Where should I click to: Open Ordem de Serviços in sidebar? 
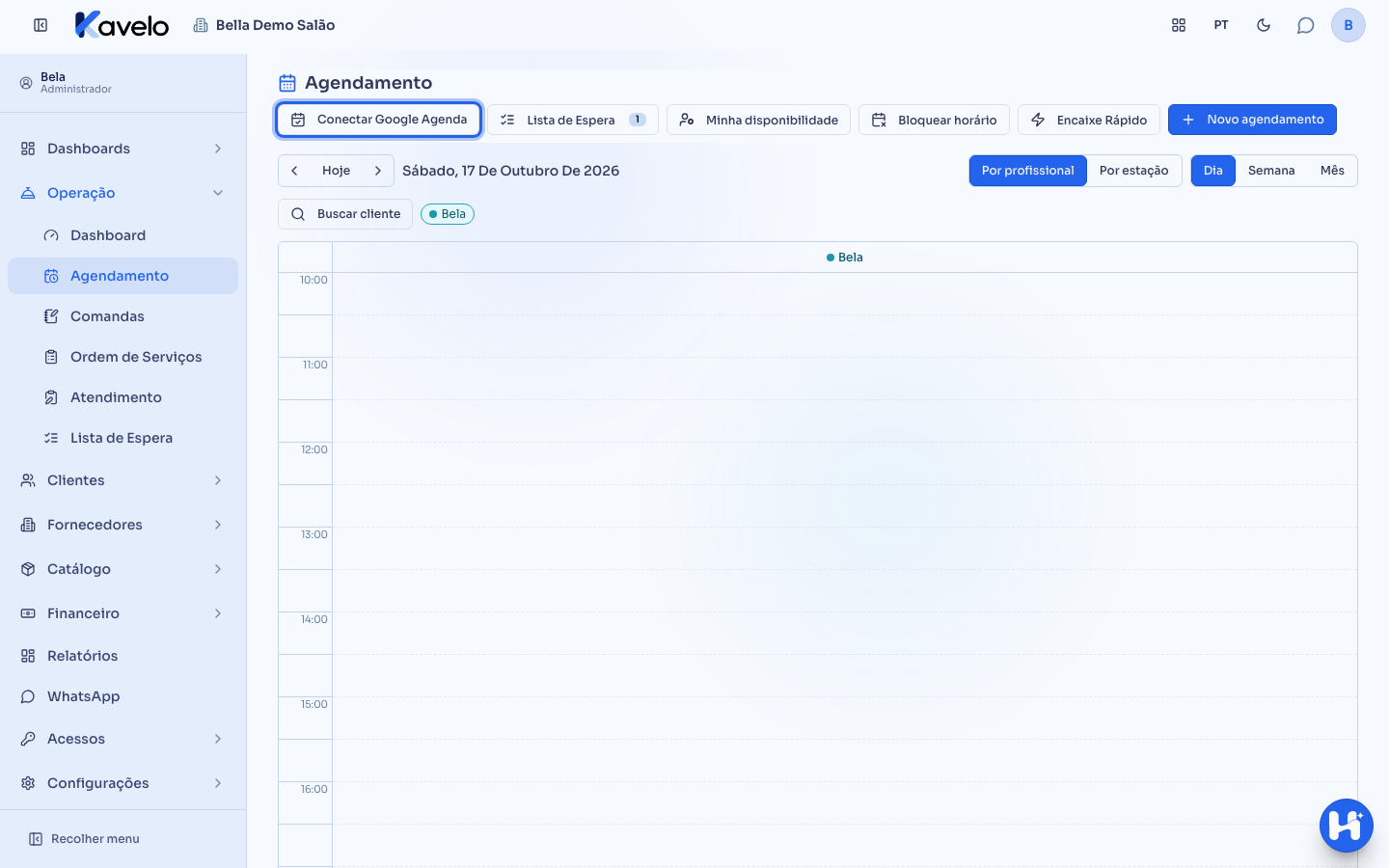pos(123,357)
